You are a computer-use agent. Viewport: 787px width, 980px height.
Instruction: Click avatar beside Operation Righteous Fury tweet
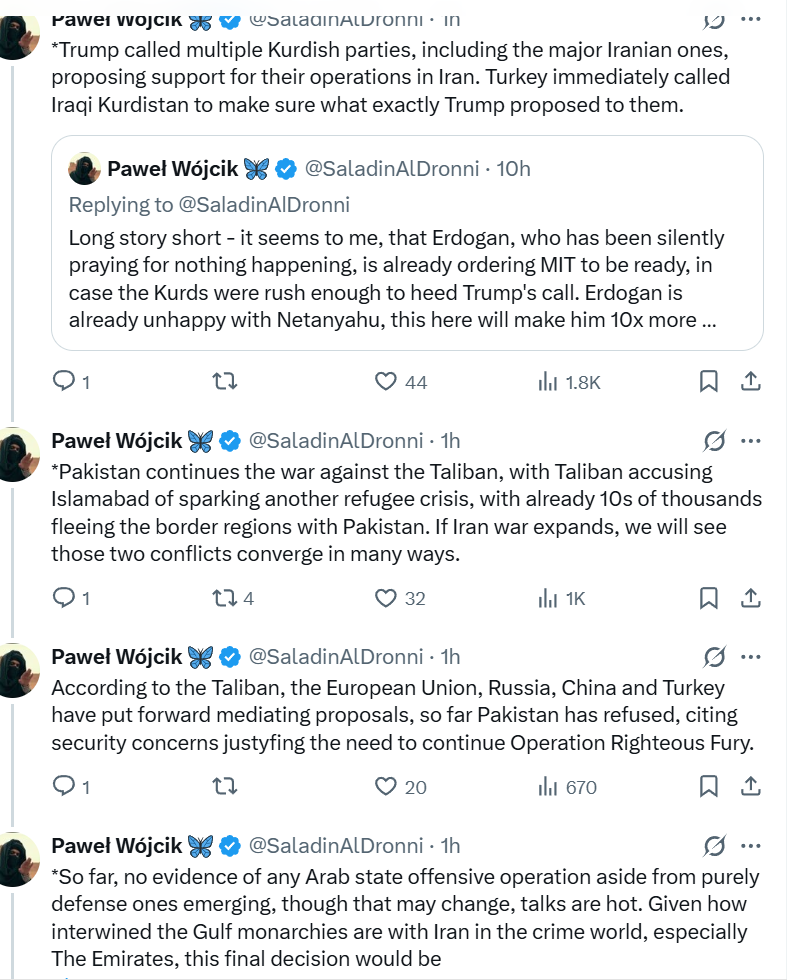[17, 668]
